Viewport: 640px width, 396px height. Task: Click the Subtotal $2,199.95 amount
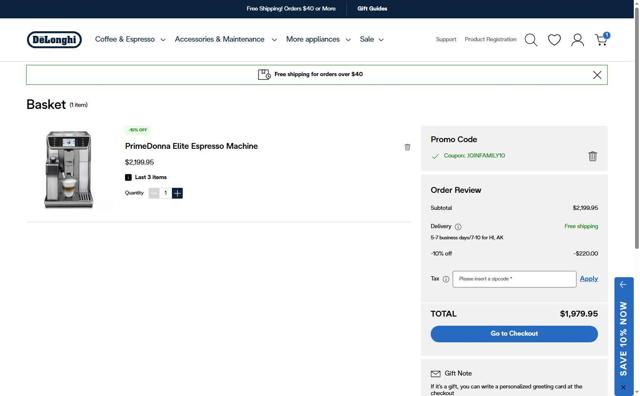585,208
